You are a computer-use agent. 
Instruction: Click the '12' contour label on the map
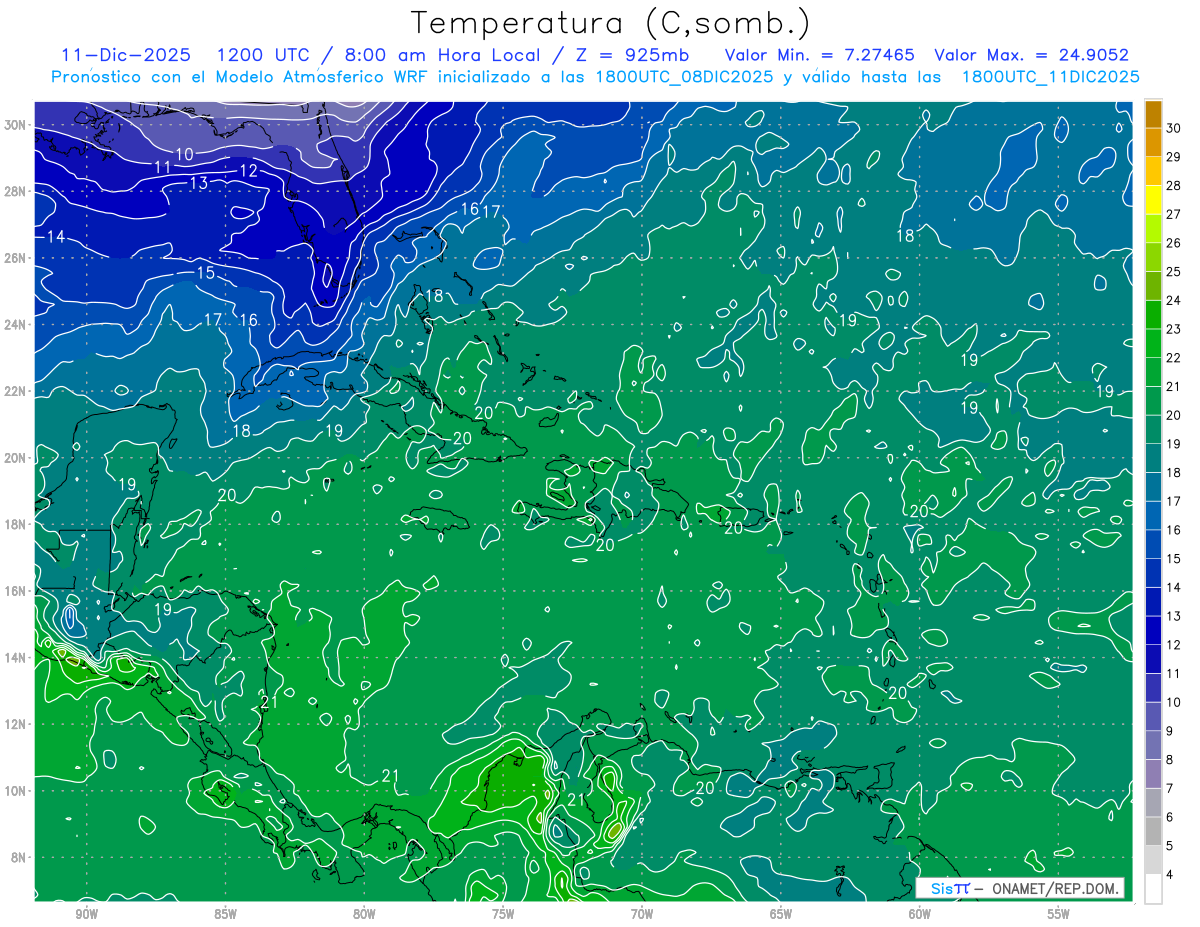pyautogui.click(x=248, y=171)
